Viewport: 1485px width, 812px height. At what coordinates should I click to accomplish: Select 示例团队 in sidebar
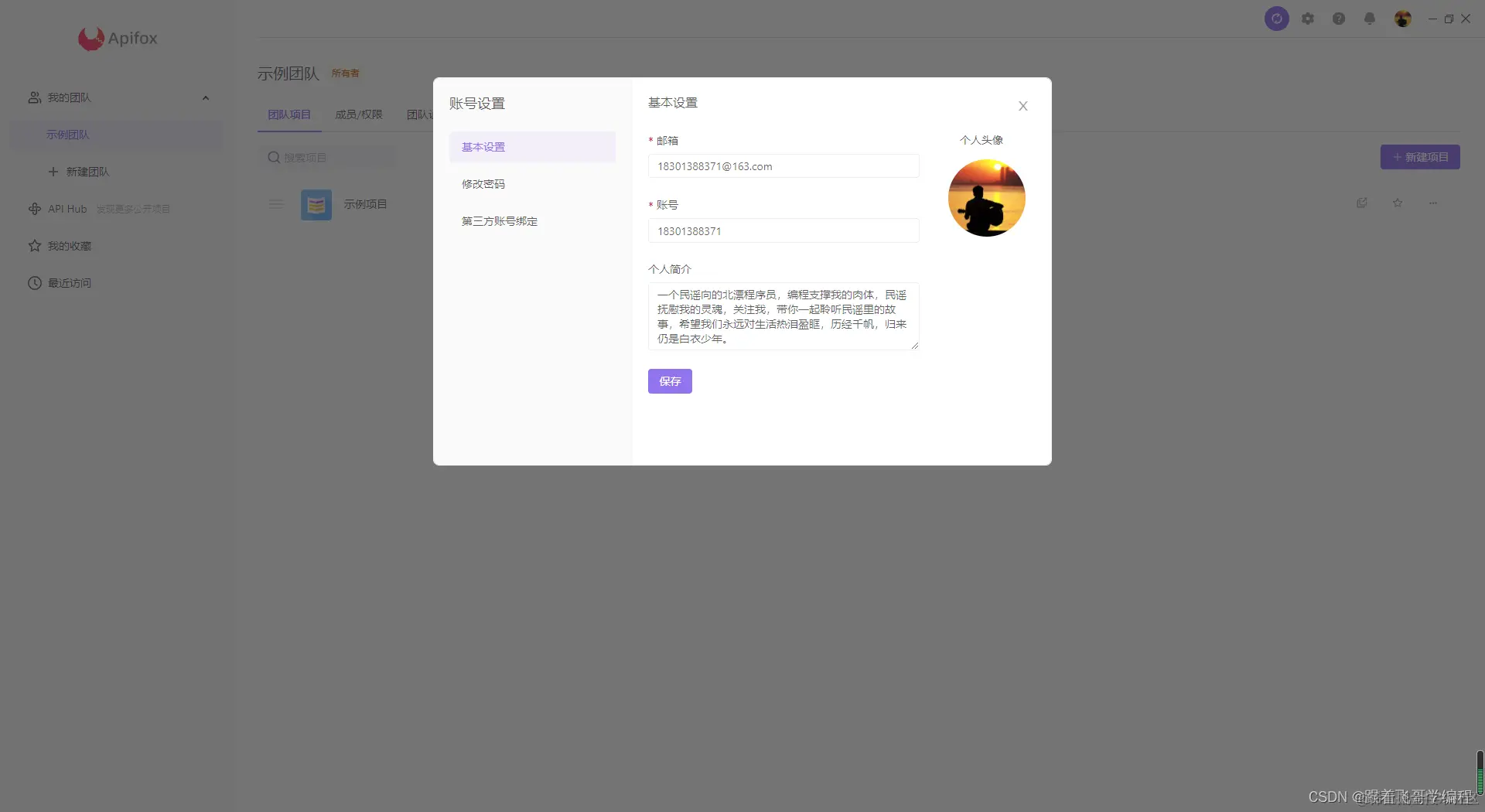tap(116, 135)
